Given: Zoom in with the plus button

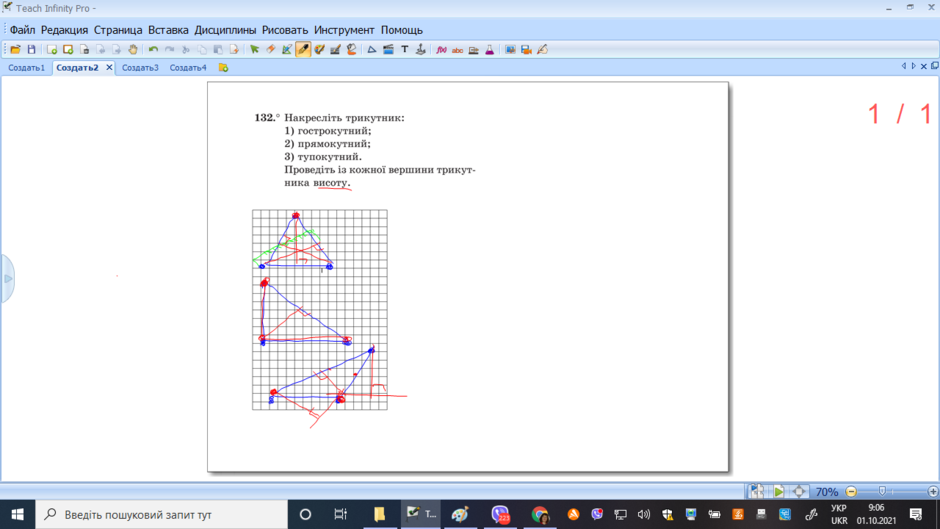Looking at the screenshot, I should tap(933, 492).
